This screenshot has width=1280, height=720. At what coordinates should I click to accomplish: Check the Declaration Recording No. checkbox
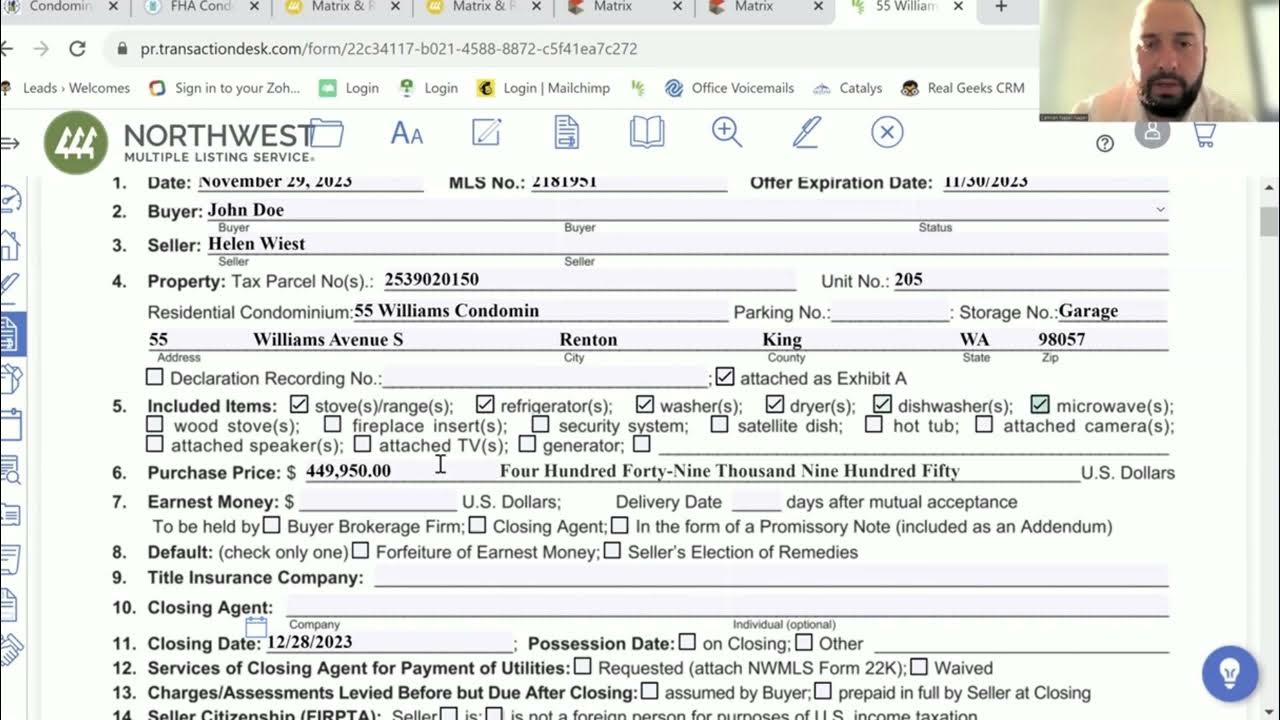tap(154, 377)
